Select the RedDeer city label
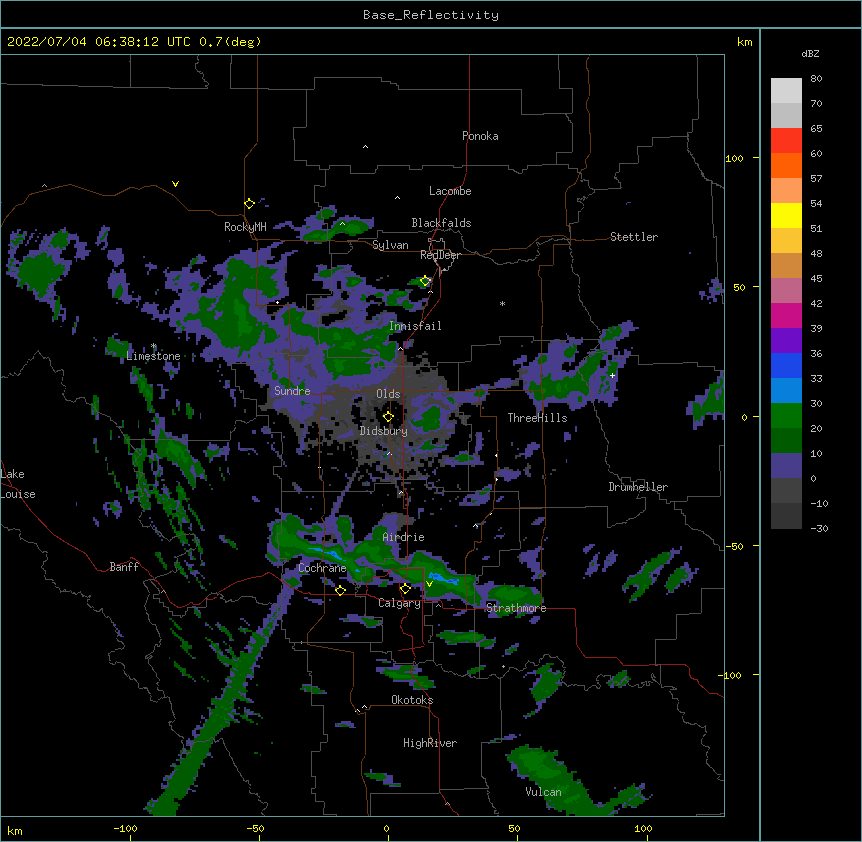 click(440, 255)
